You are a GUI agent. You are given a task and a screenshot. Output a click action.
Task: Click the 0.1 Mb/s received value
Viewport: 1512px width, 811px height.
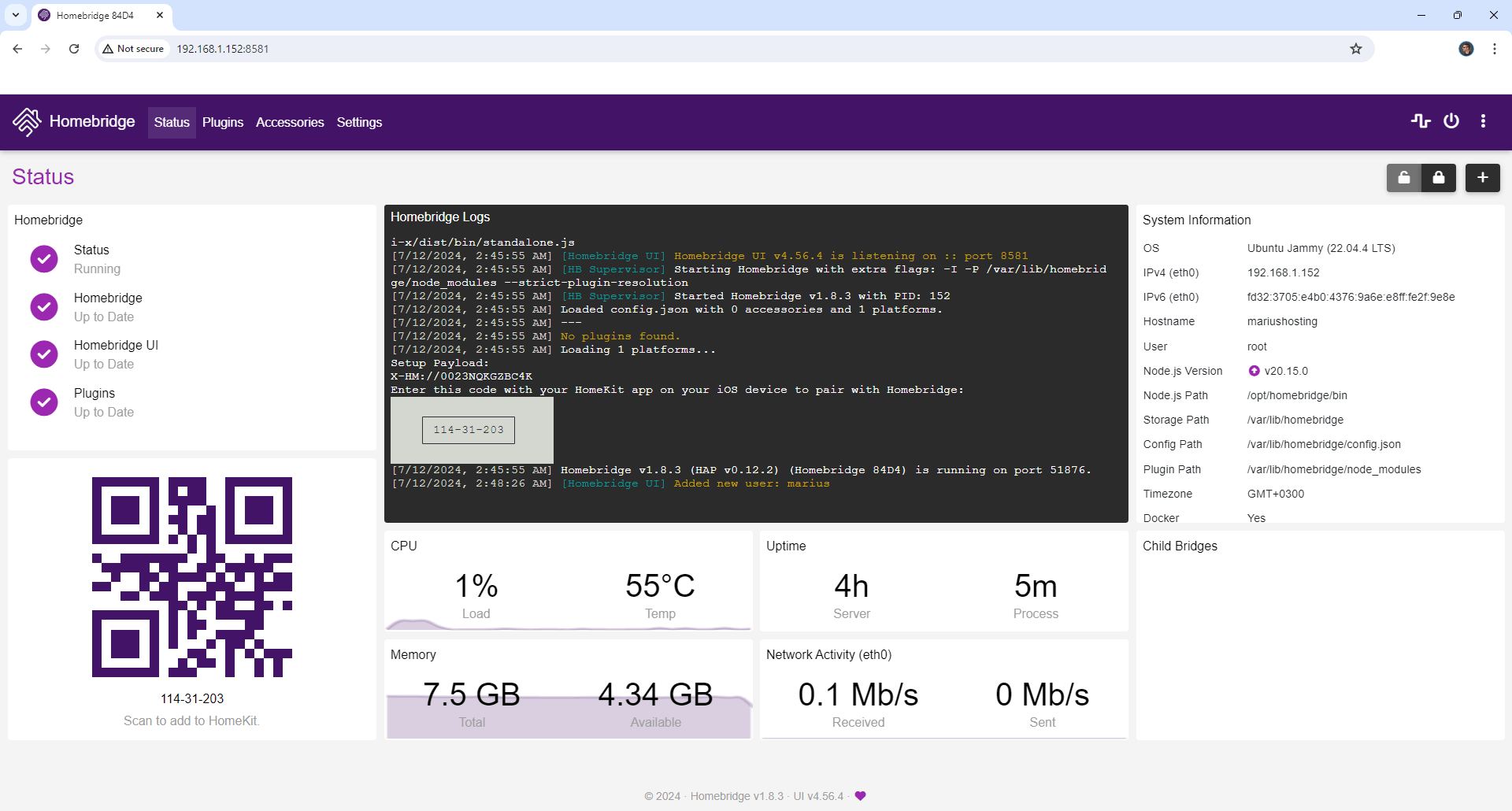(858, 694)
